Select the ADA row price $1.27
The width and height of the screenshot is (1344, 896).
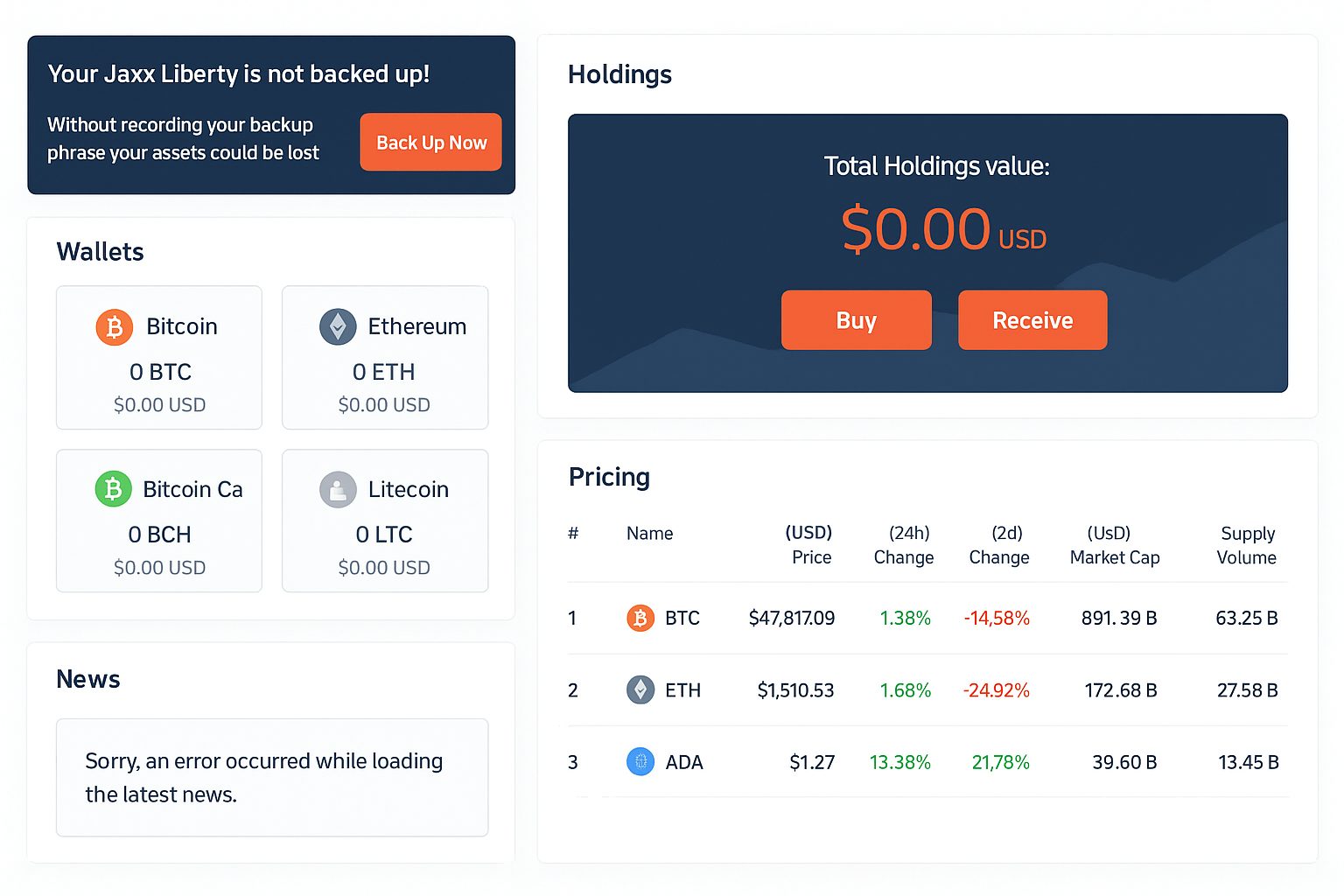click(812, 763)
